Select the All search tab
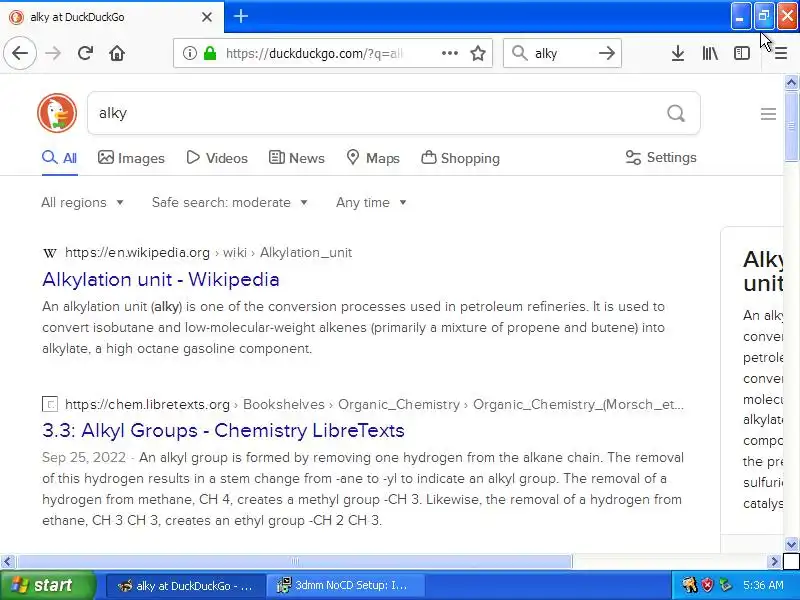Viewport: 800px width, 600px height. coord(59,158)
